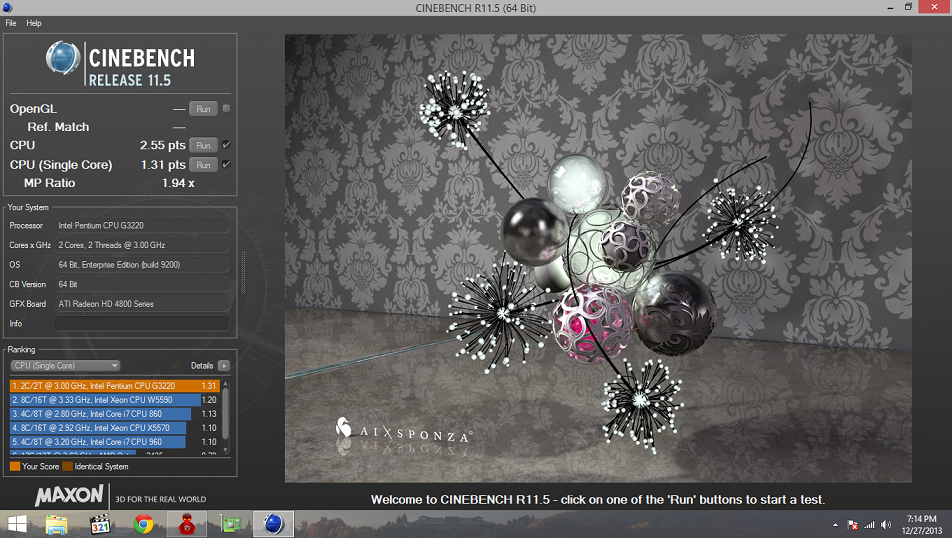This screenshot has width=952, height=538.
Task: Click the Cores x GHz field
Action: click(143, 245)
